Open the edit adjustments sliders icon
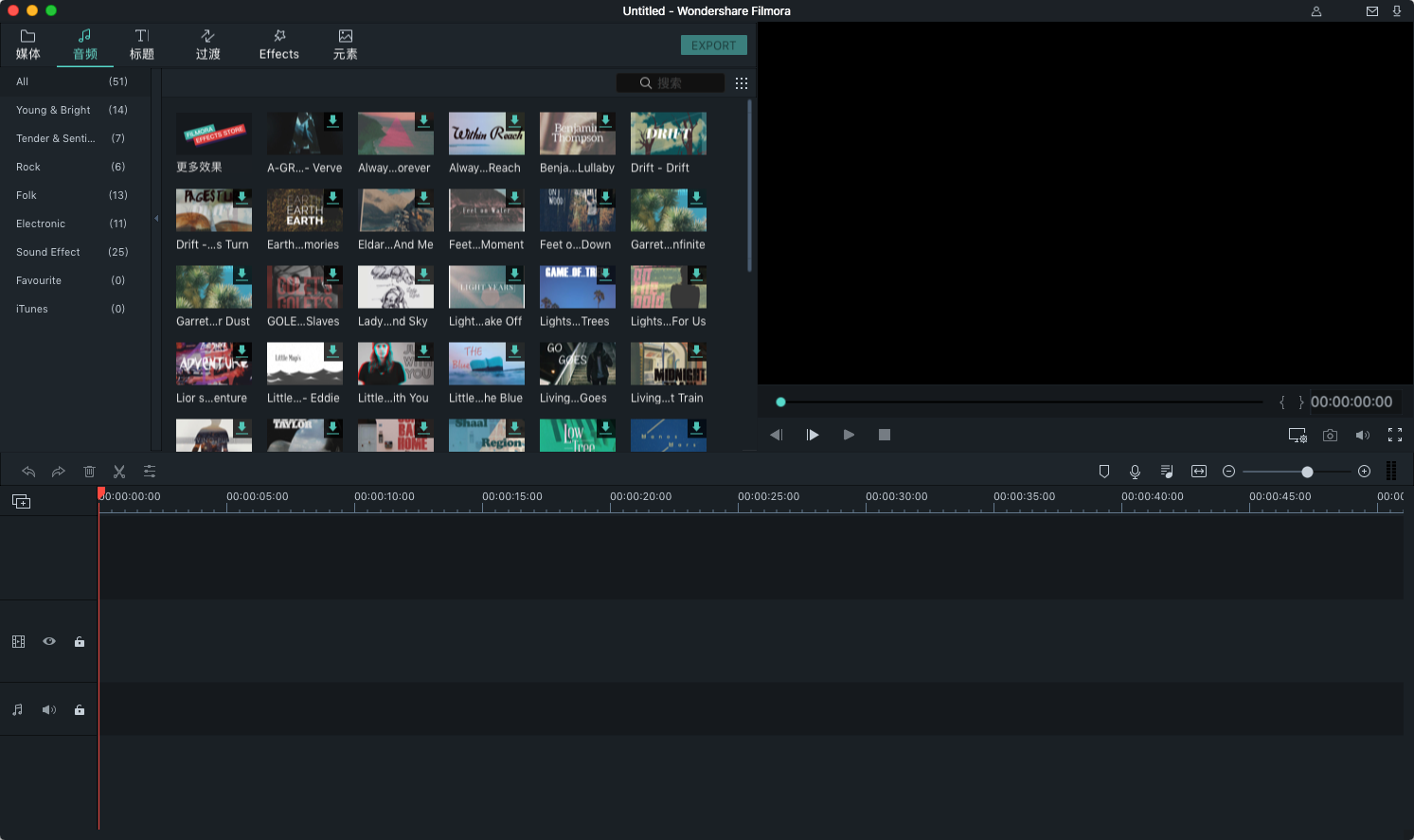Viewport: 1414px width, 840px height. click(x=150, y=471)
